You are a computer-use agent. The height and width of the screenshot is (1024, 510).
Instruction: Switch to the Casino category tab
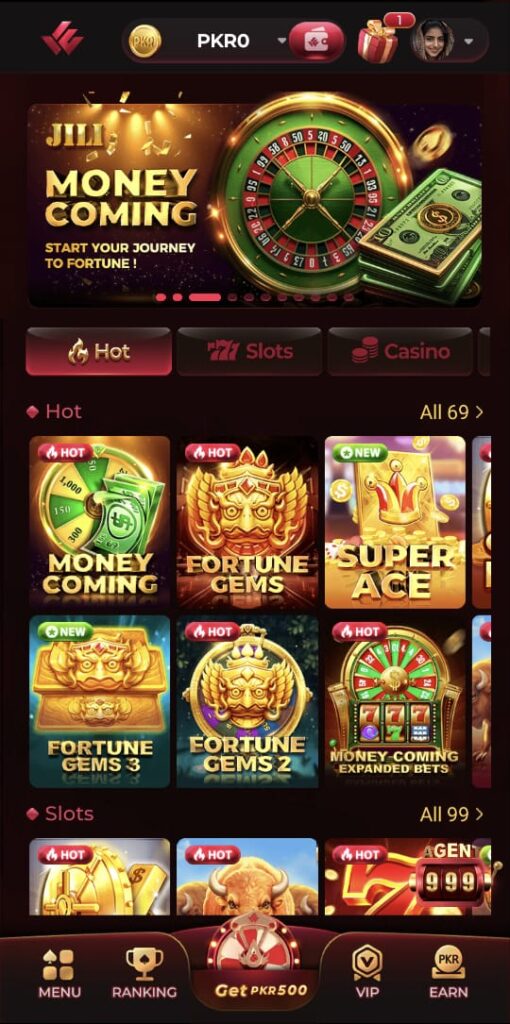pos(400,351)
